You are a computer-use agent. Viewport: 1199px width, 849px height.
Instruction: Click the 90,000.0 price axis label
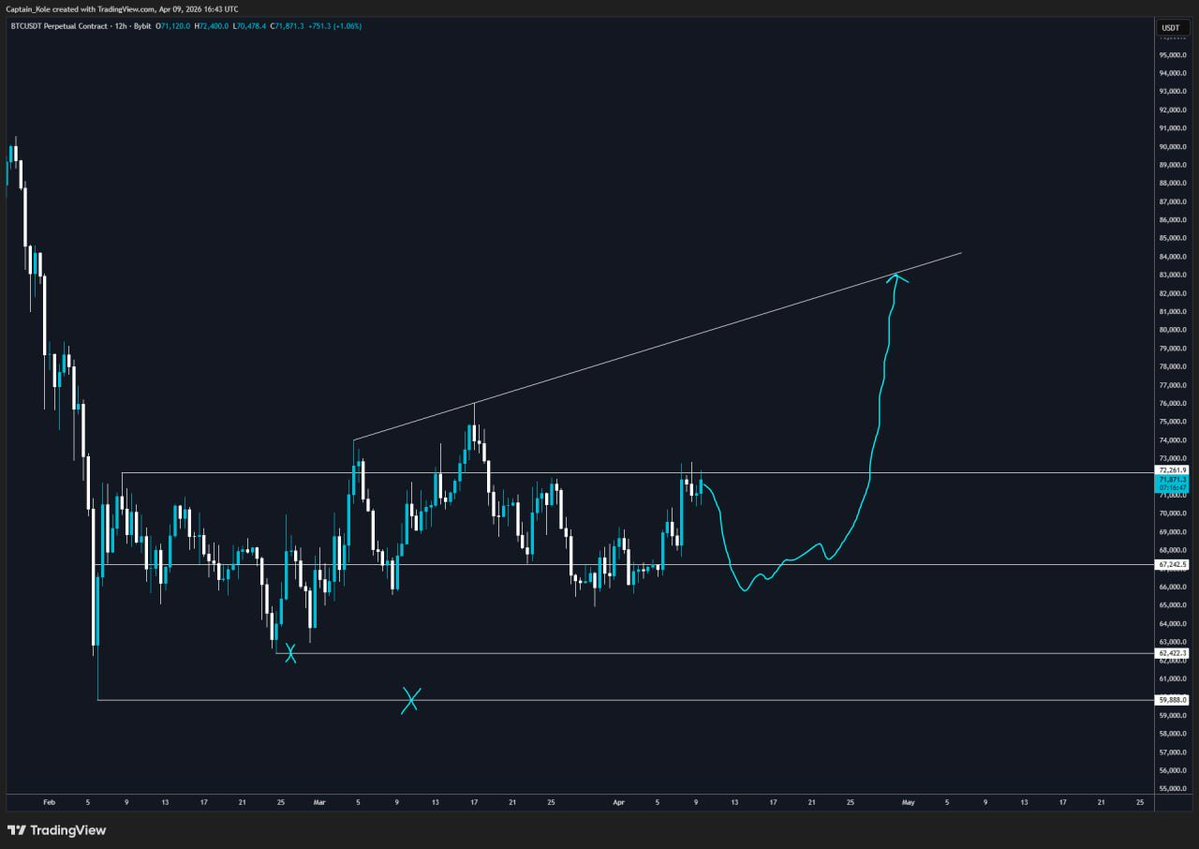(x=1172, y=147)
